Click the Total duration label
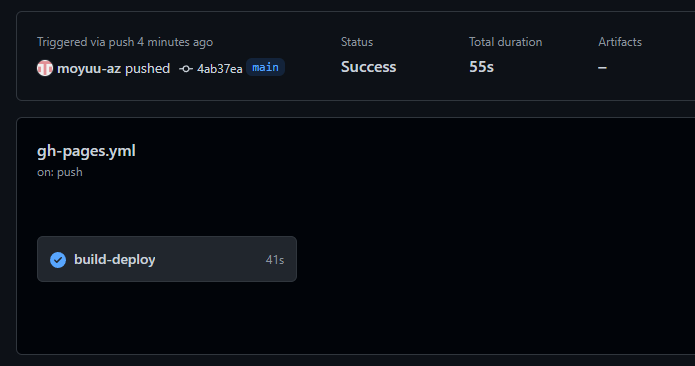The height and width of the screenshot is (366, 695). 505,42
